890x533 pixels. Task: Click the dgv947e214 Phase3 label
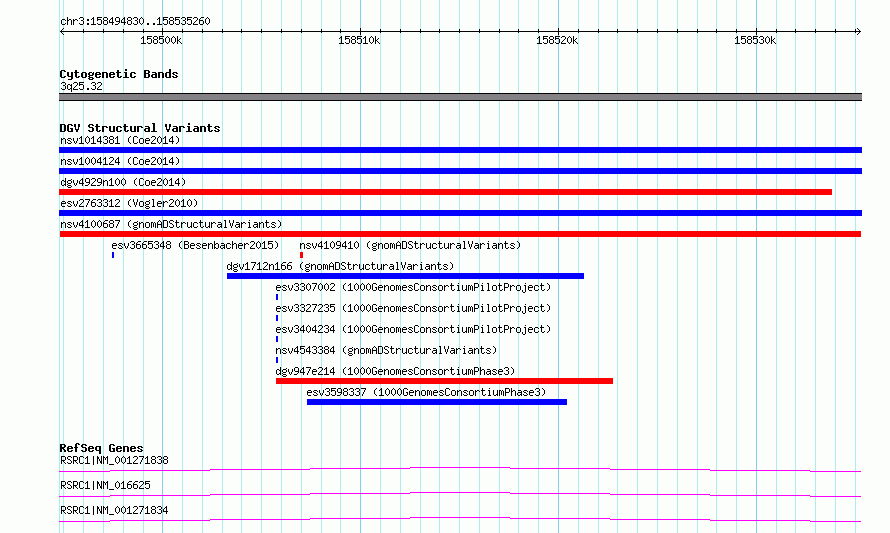tap(395, 371)
